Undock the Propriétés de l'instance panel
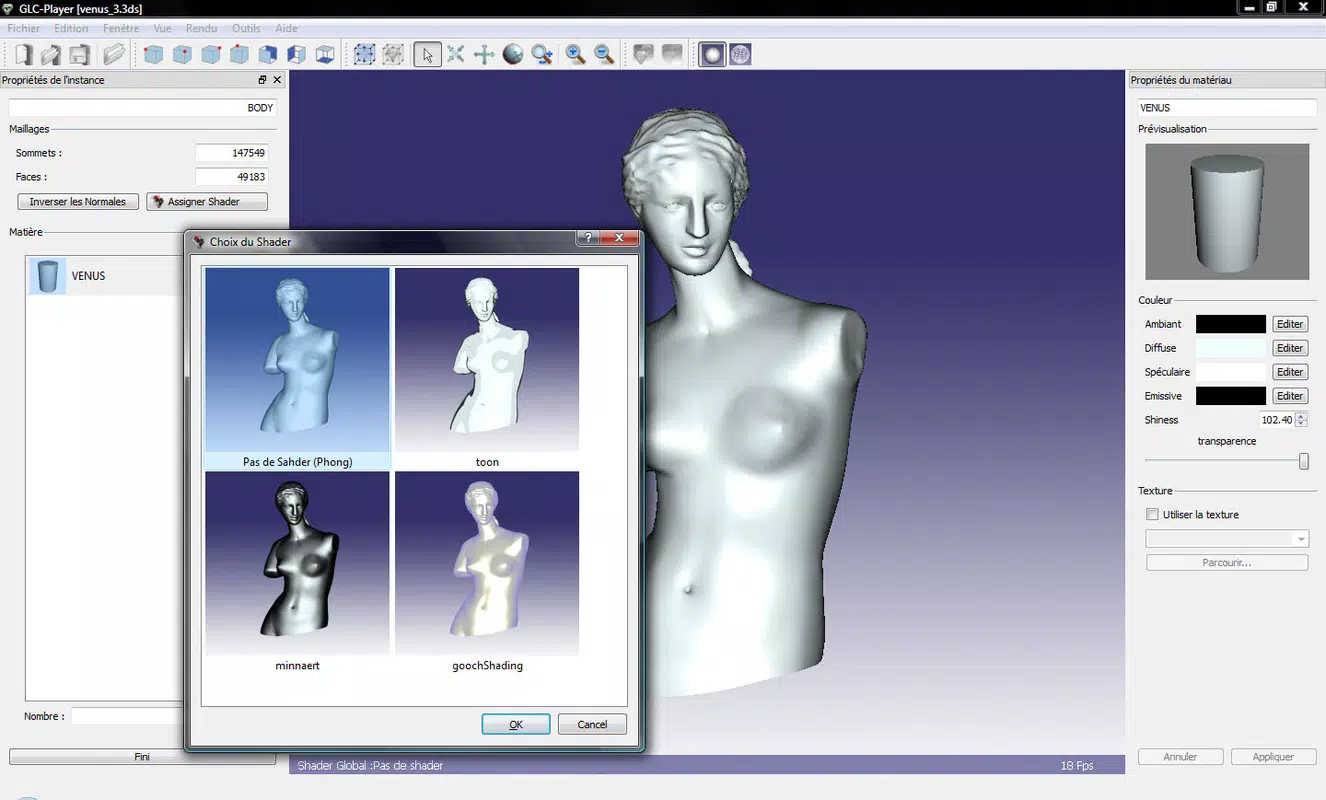Viewport: 1326px width, 800px height. point(263,80)
